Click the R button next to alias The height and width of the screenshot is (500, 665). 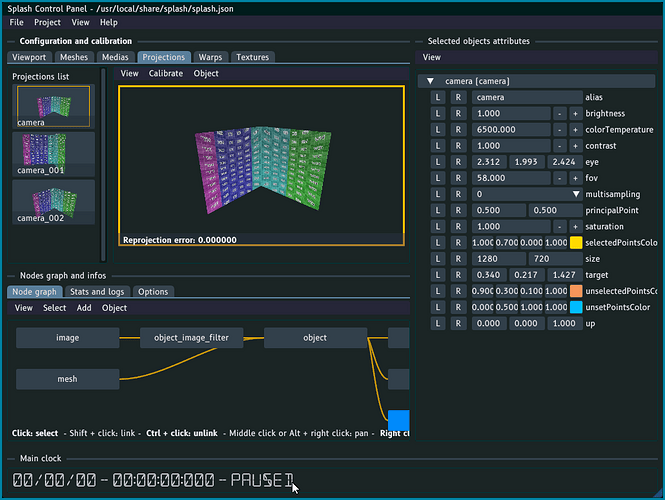457,98
